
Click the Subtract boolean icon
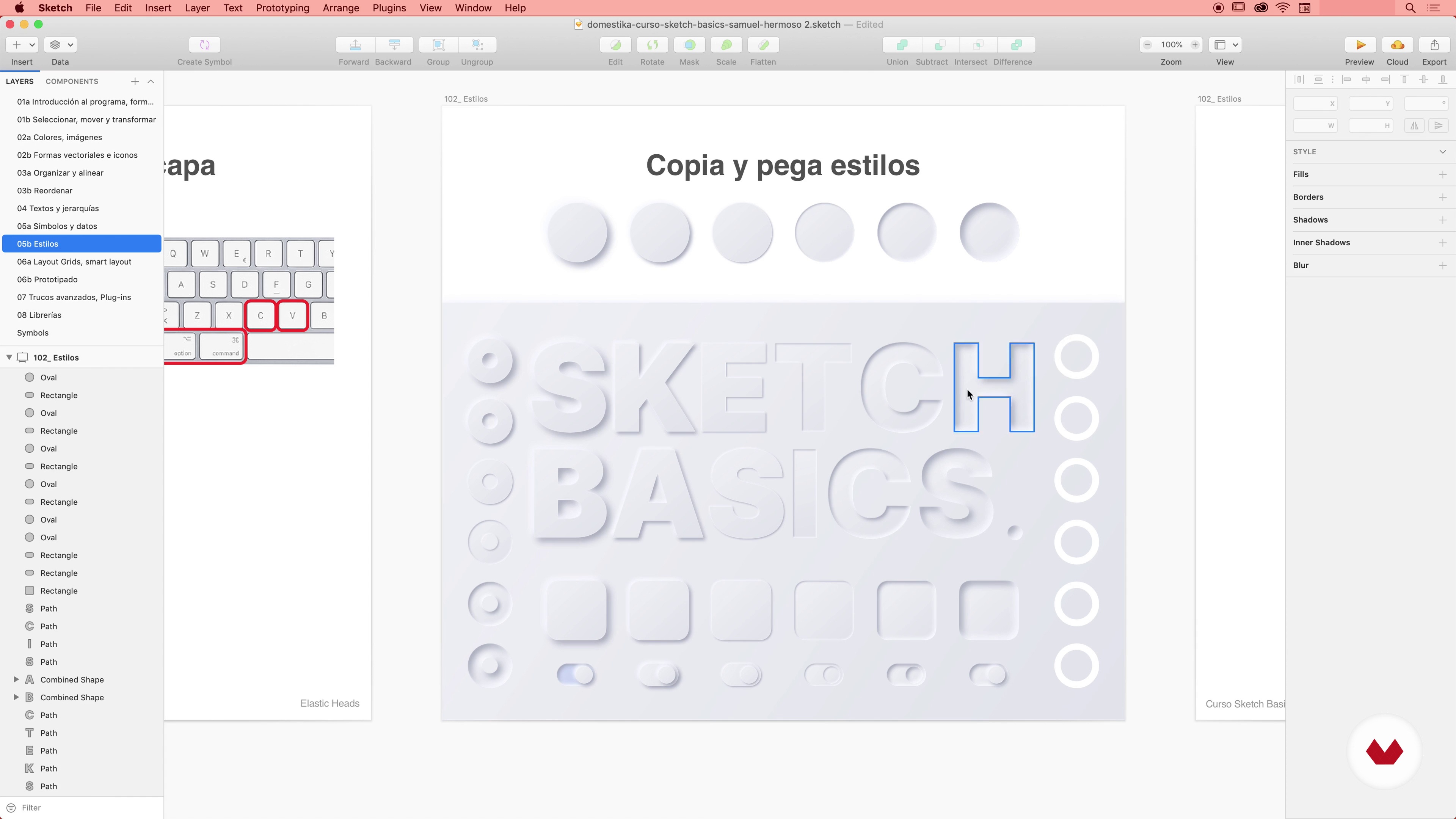coord(940,45)
